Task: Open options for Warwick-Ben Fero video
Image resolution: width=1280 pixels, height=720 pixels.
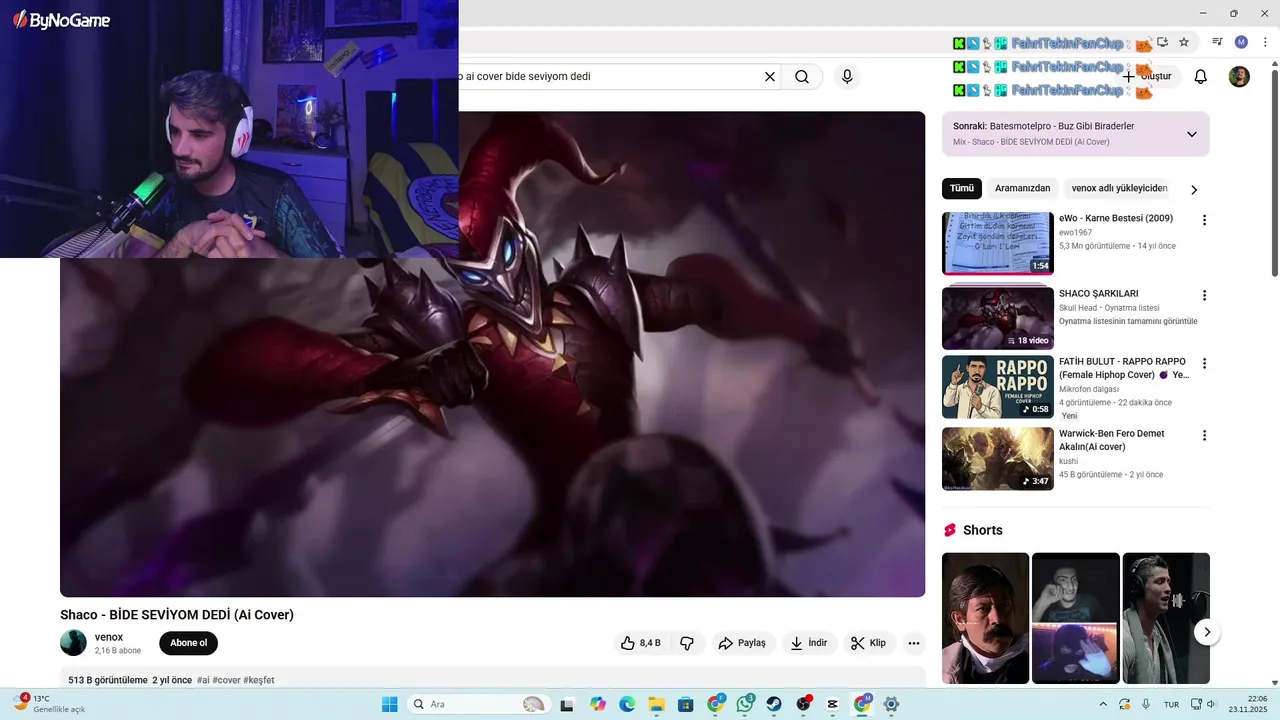Action: pos(1204,436)
